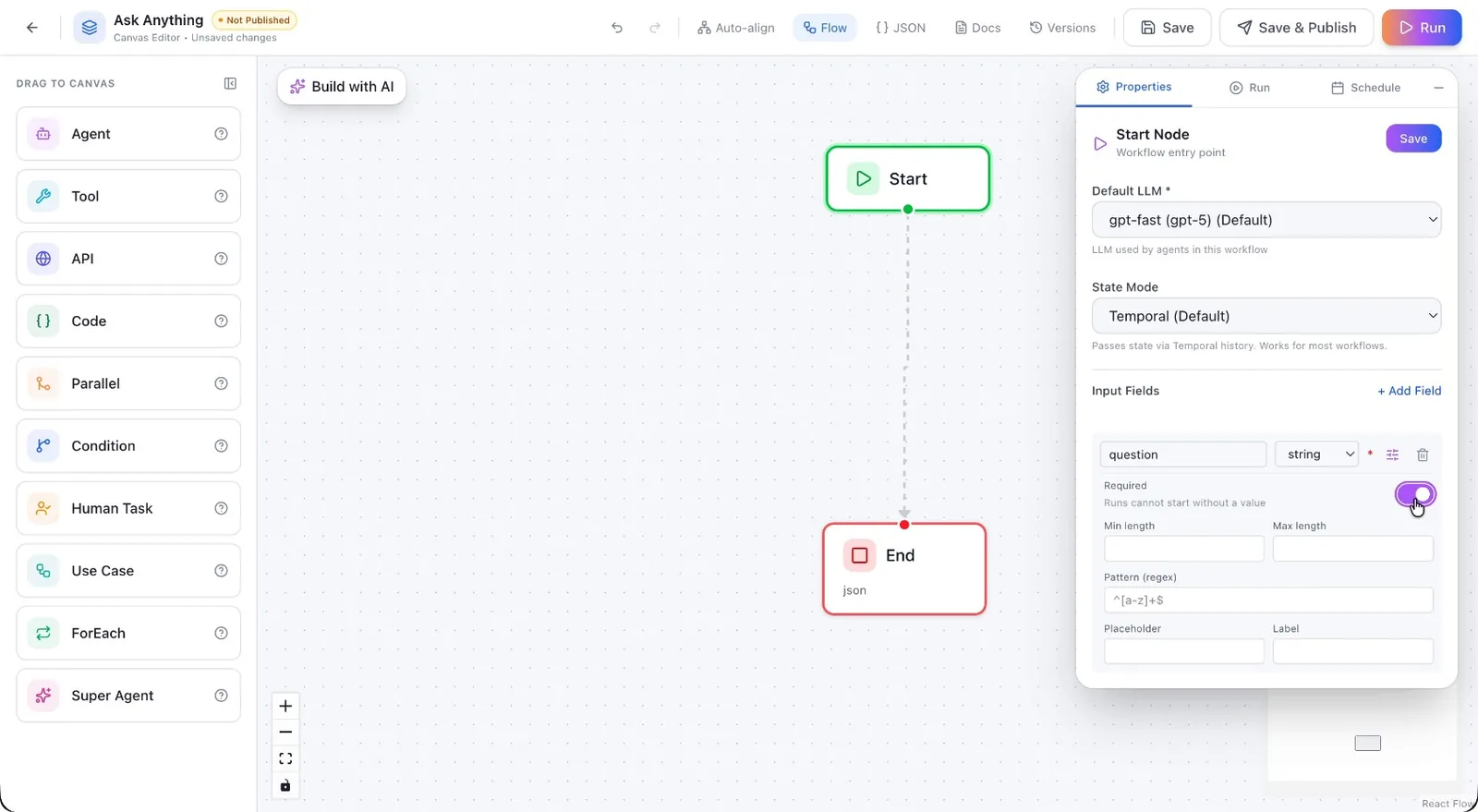Click the Save & Publish button
The width and height of the screenshot is (1478, 812).
click(x=1296, y=28)
